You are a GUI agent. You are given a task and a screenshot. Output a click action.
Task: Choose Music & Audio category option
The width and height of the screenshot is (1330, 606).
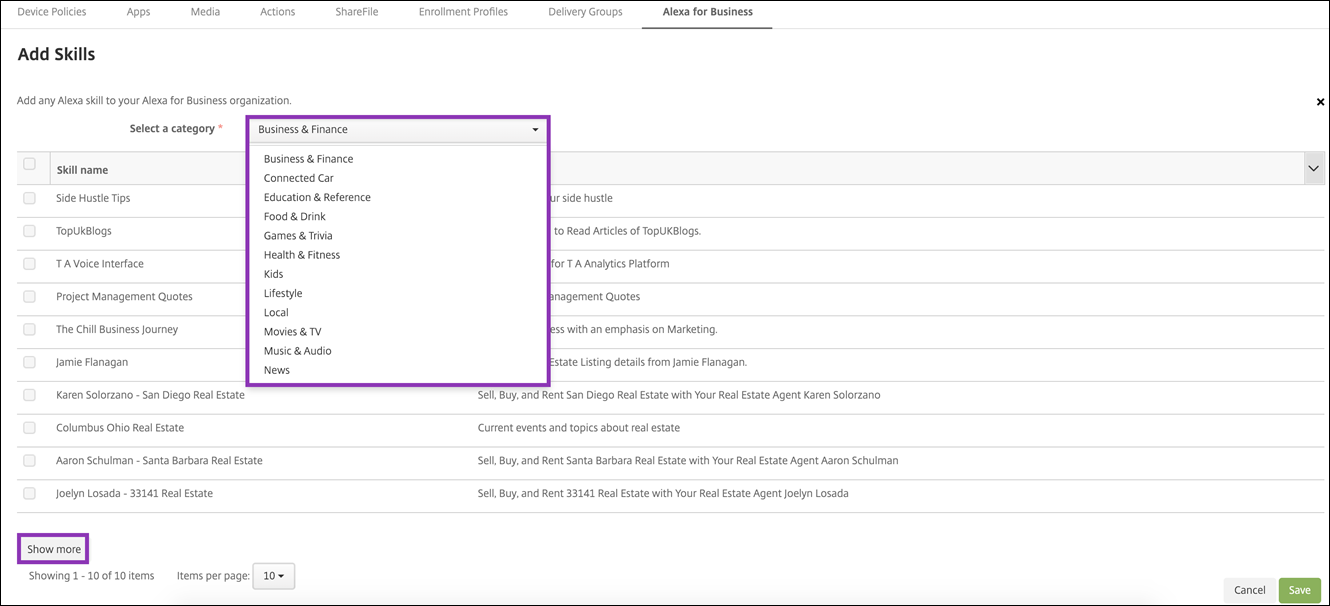(297, 351)
